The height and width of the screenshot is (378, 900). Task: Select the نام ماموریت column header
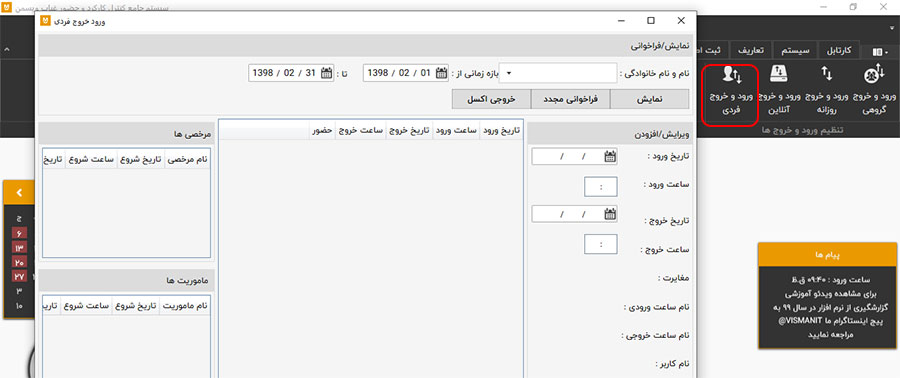(184, 306)
